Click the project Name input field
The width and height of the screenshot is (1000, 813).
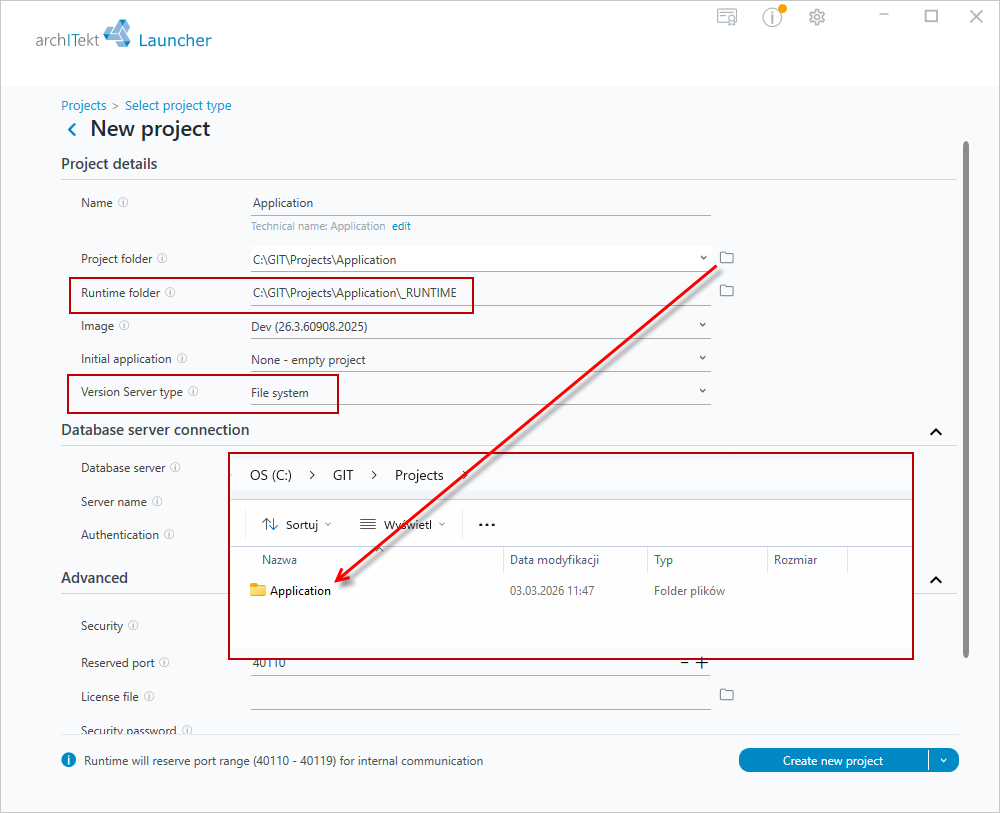pos(480,203)
